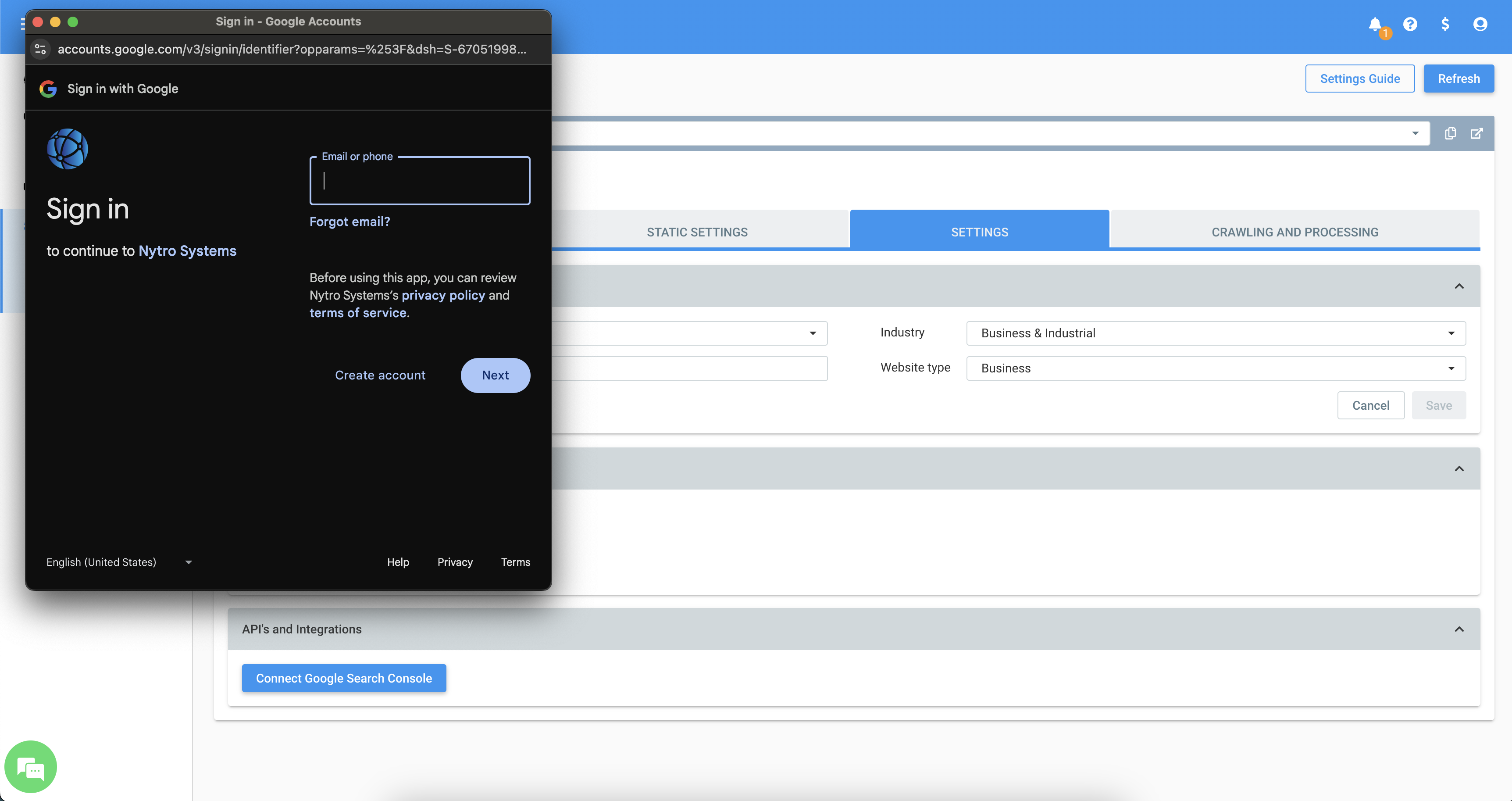The width and height of the screenshot is (1512, 801).
Task: Open the Settings Guide
Action: 1360,79
